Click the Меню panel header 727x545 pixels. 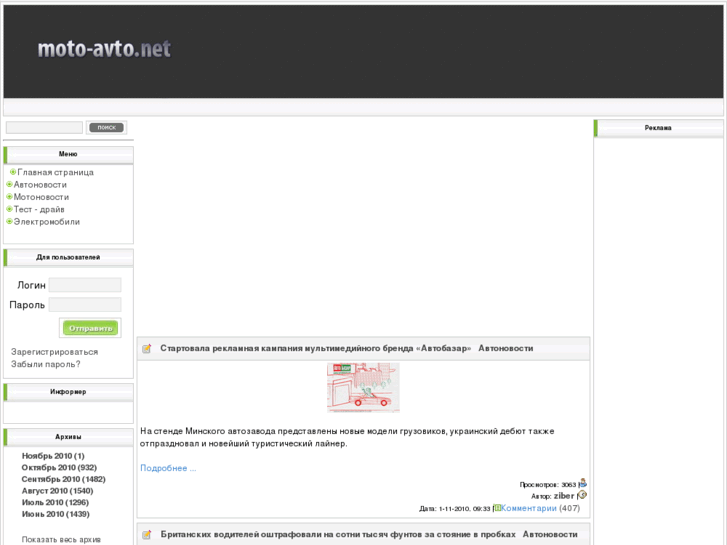(x=68, y=154)
